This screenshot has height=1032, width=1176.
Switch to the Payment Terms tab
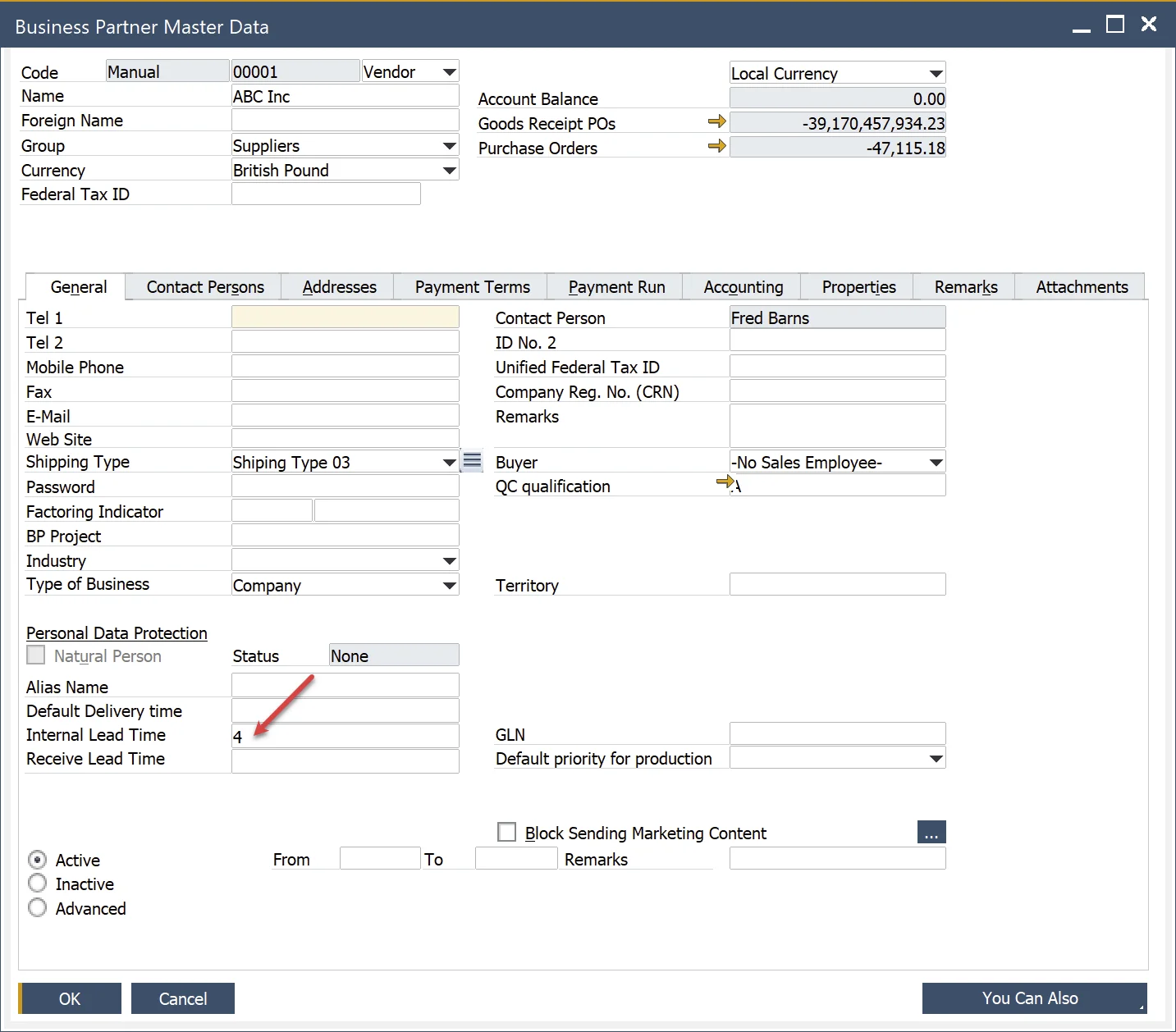coord(472,287)
